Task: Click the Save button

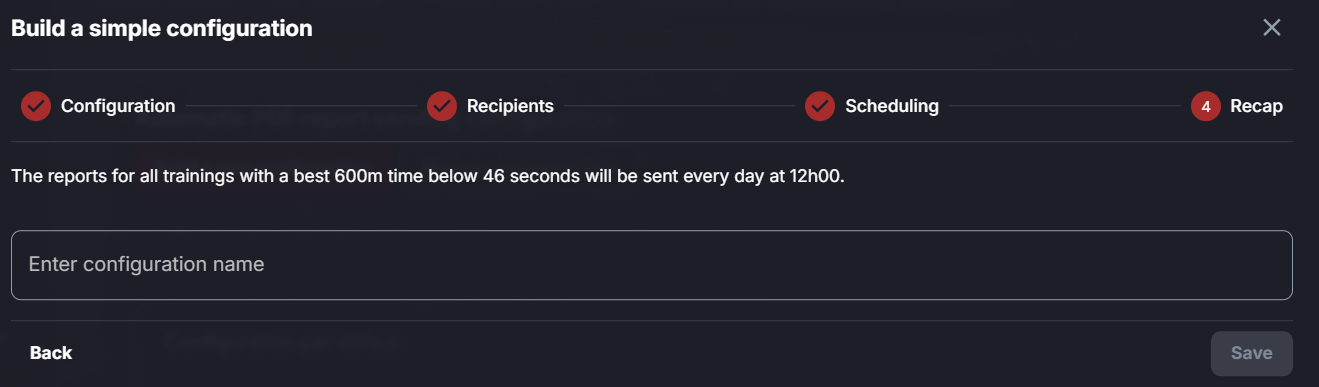Action: click(x=1252, y=353)
